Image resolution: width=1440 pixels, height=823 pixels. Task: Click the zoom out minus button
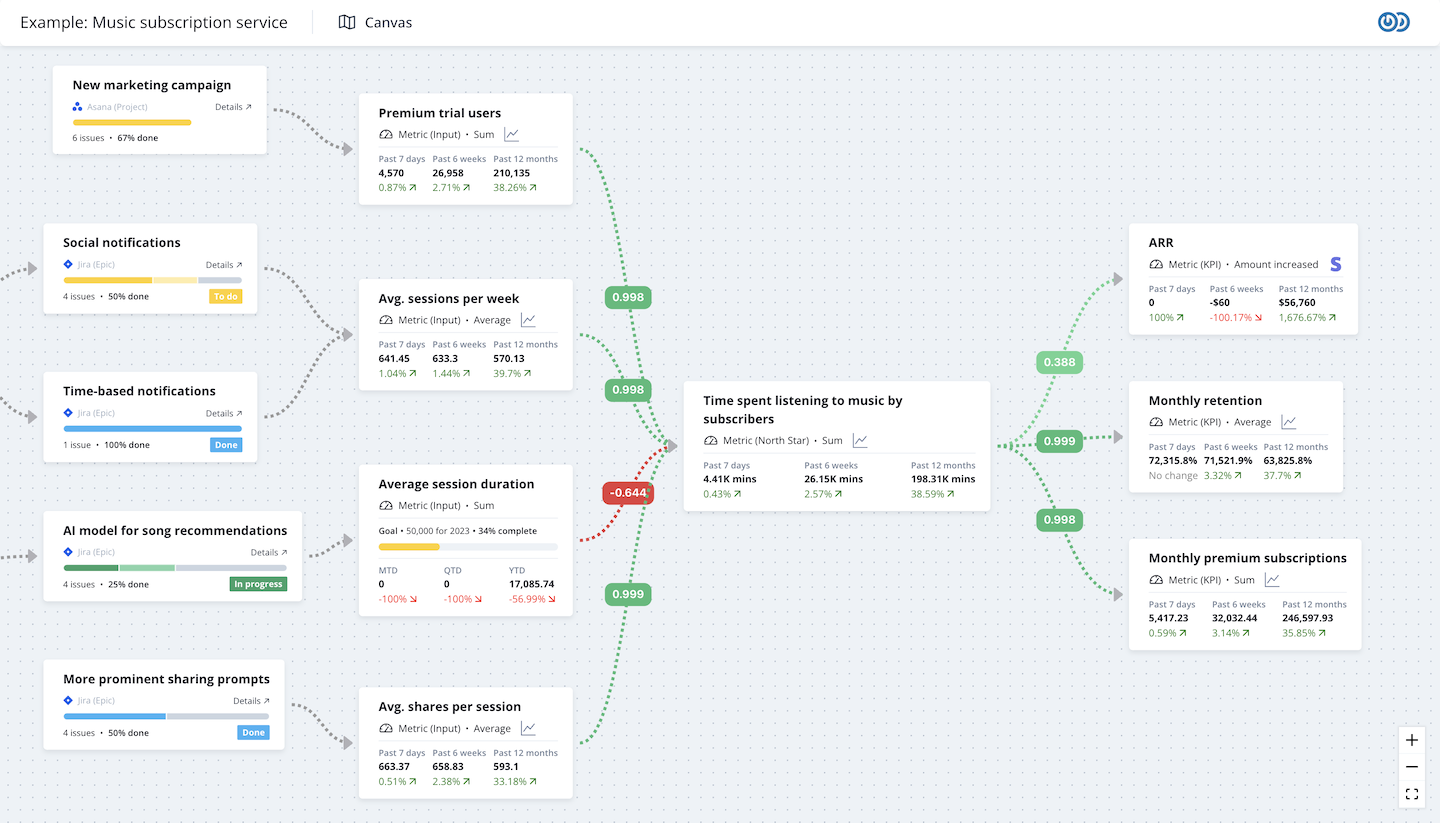[x=1411, y=767]
